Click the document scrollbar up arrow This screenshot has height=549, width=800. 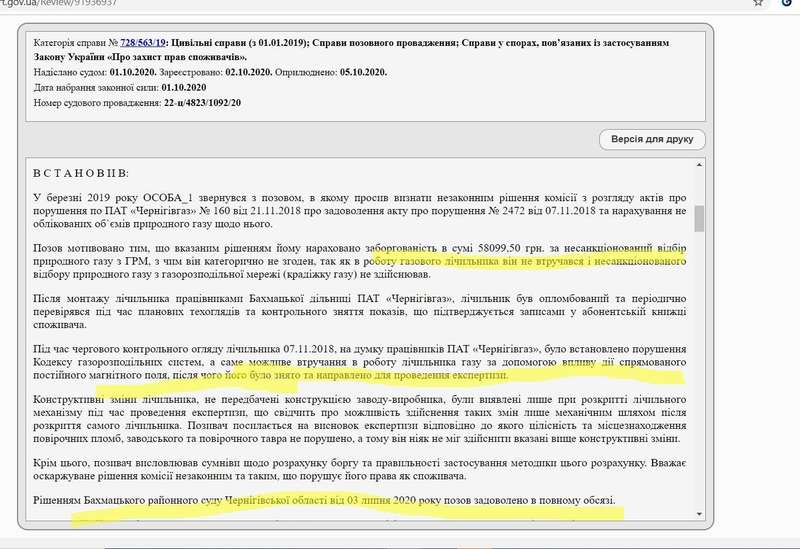click(x=701, y=164)
